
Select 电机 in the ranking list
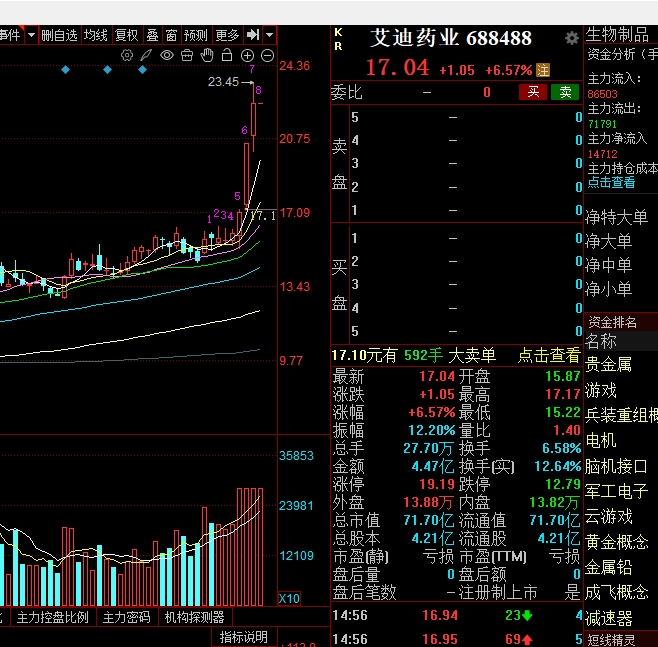tap(601, 441)
